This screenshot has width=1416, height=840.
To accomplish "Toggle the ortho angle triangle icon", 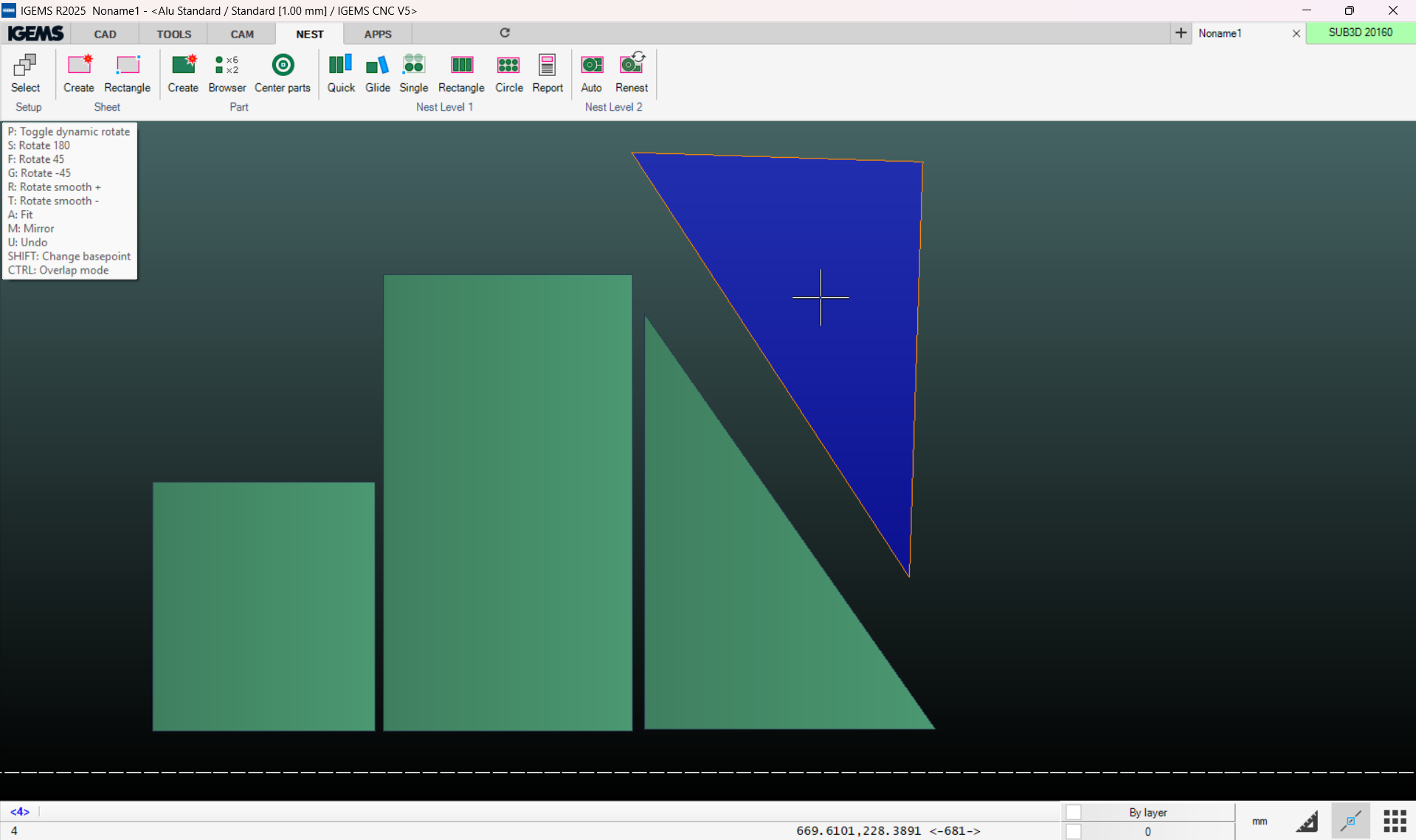I will click(1306, 821).
